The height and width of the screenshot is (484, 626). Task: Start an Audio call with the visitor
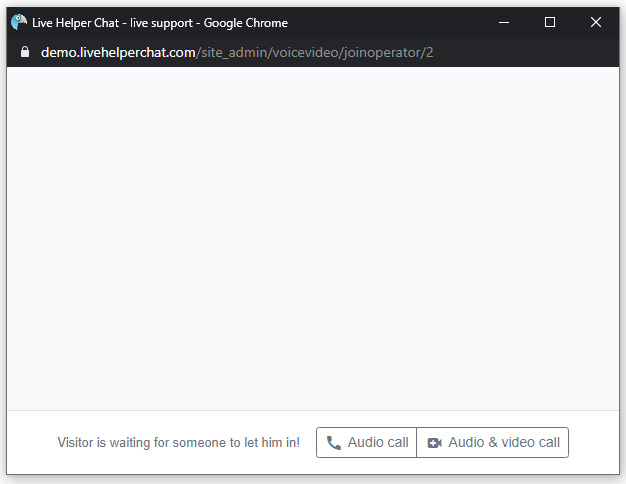click(366, 442)
